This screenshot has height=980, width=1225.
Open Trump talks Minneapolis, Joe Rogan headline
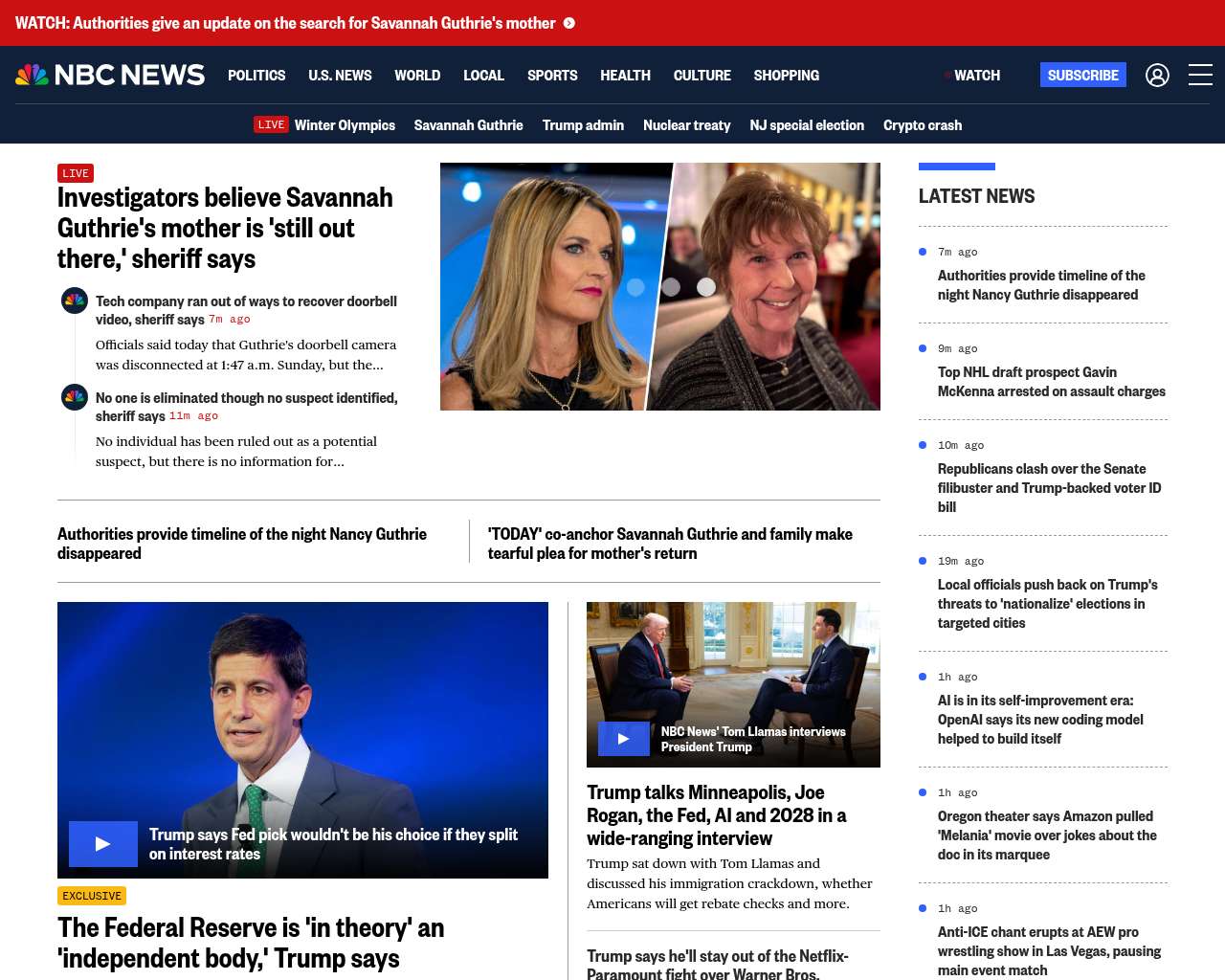tap(717, 815)
